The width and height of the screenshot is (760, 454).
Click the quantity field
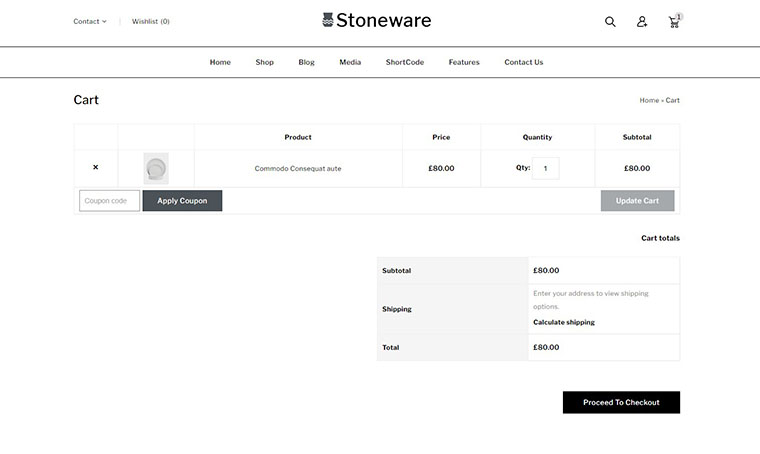tap(546, 168)
